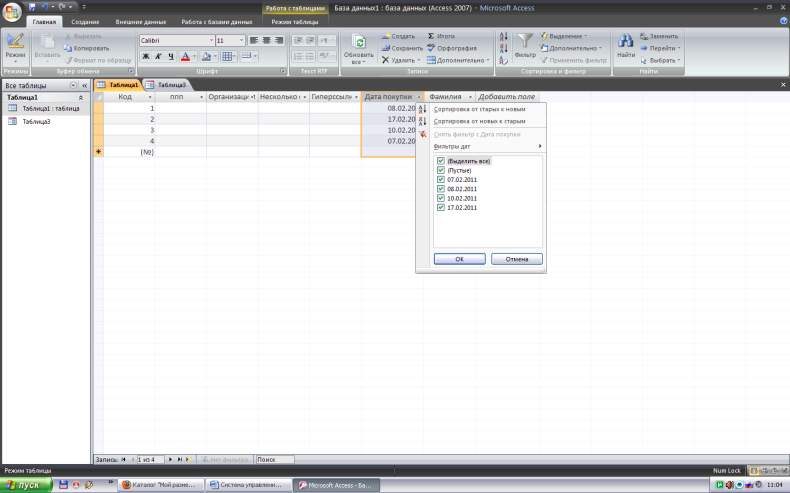The width and height of the screenshot is (790, 493).
Task: Click save icon in quick access toolbar
Action: (x=32, y=7)
